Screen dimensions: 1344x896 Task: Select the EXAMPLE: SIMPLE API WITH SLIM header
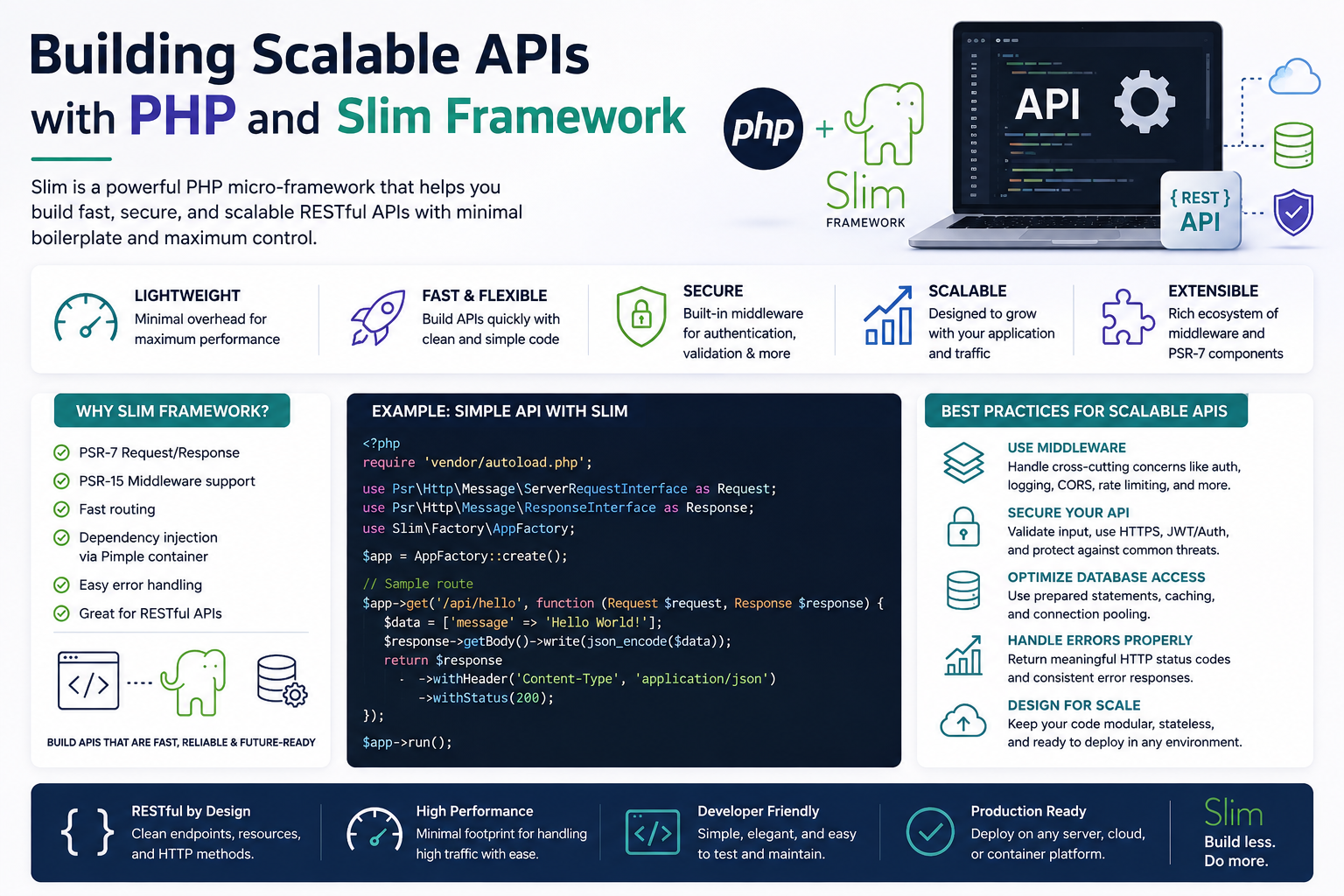tap(500, 411)
